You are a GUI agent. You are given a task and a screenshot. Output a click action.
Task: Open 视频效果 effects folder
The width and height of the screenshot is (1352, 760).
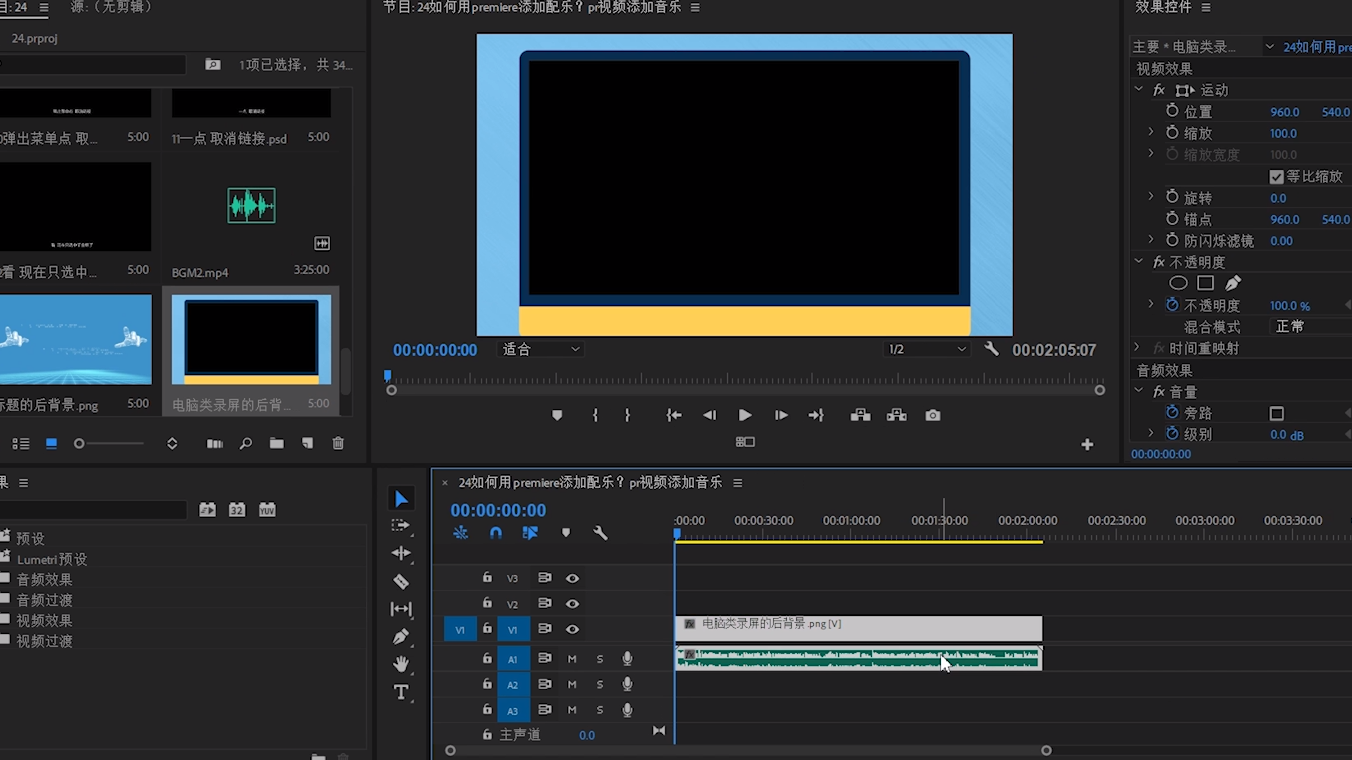44,621
